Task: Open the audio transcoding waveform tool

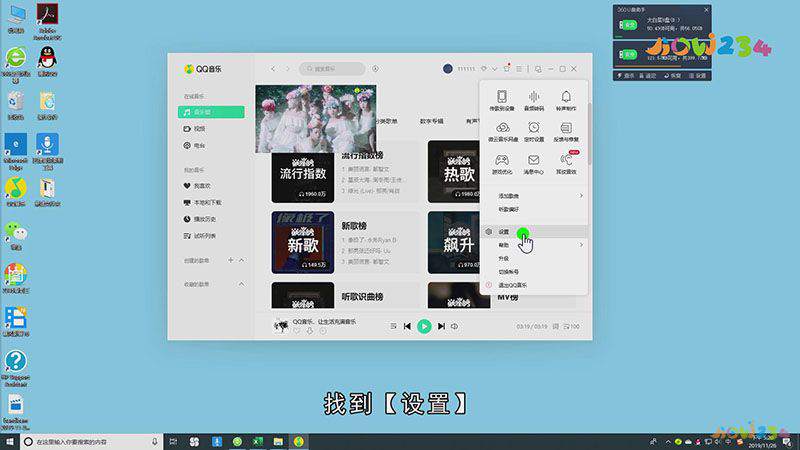Action: [534, 100]
